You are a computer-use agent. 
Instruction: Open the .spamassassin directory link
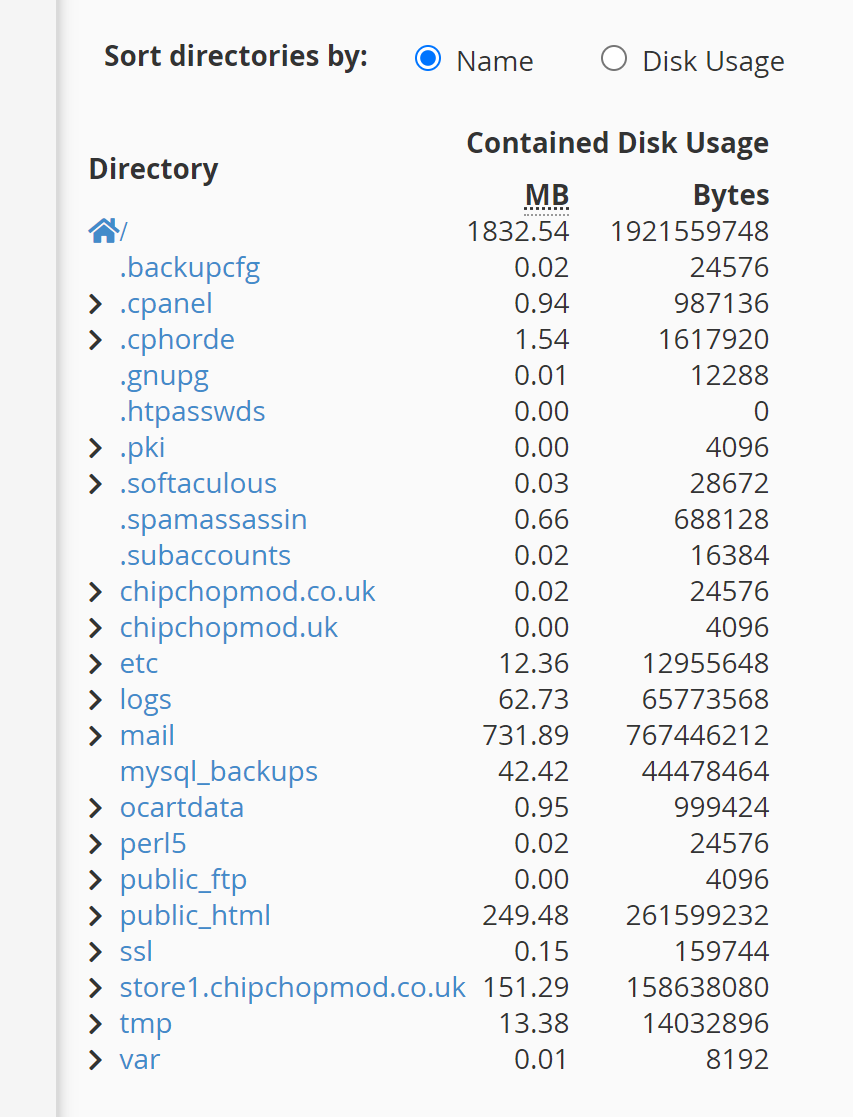click(x=213, y=520)
